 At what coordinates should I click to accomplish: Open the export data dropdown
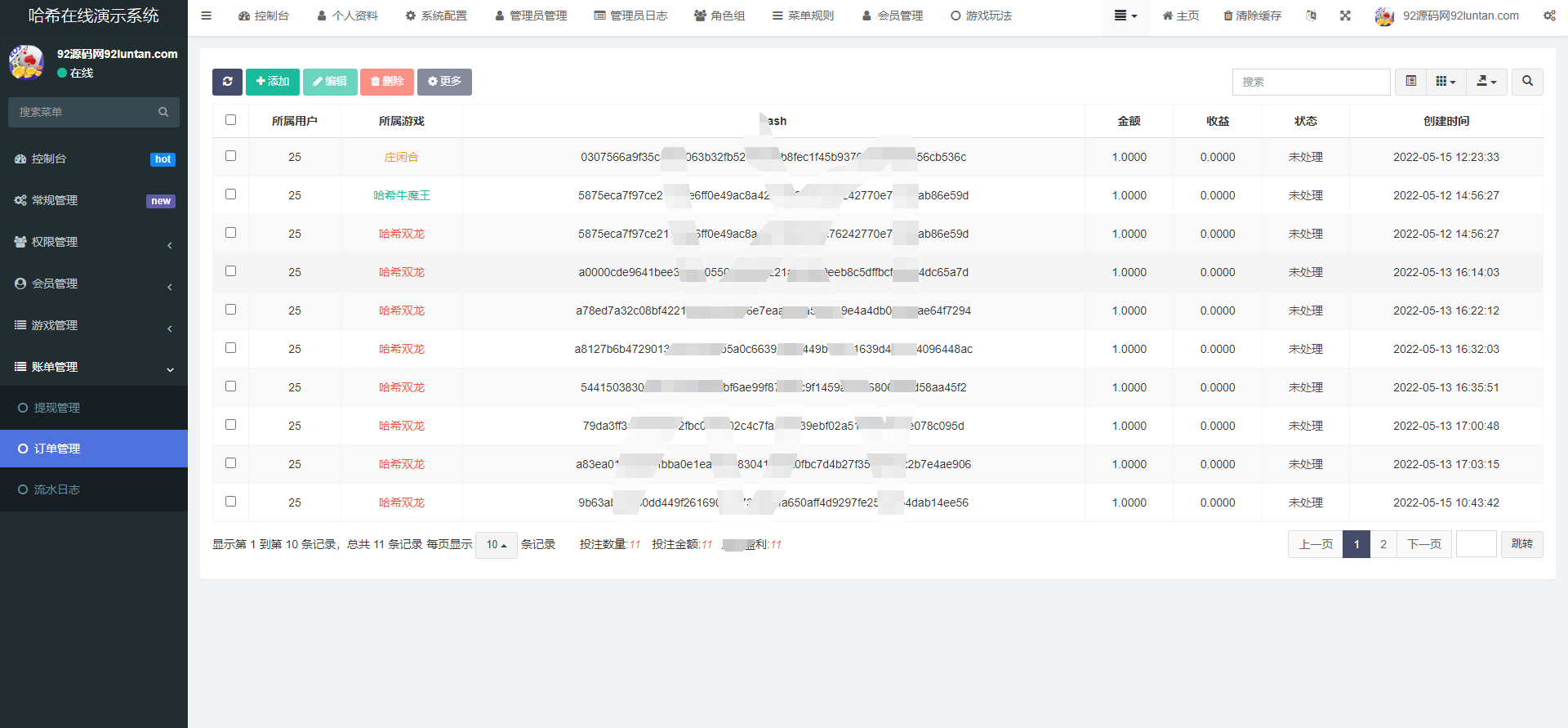pyautogui.click(x=1486, y=82)
